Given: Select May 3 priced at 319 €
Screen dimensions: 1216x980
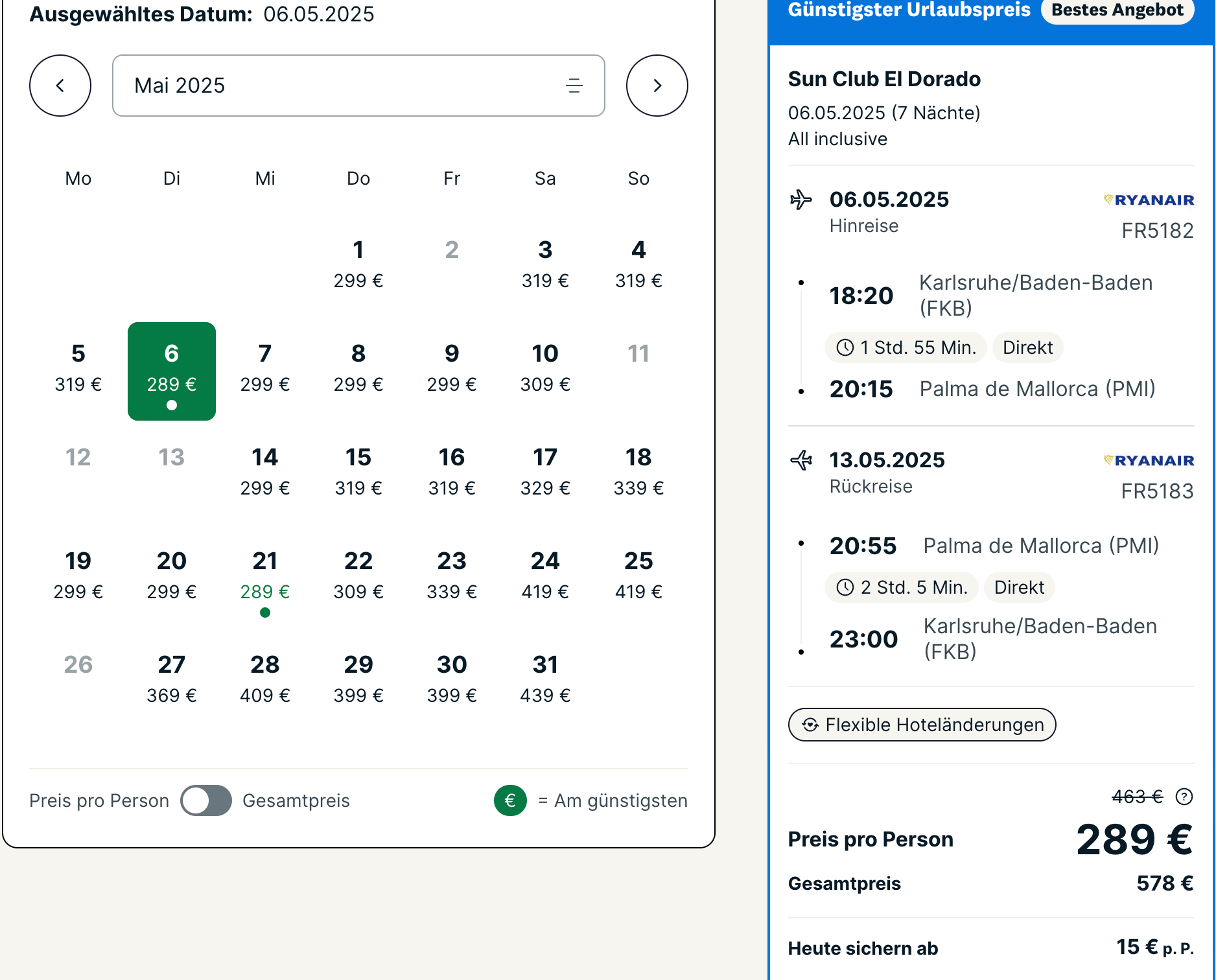Looking at the screenshot, I should tap(545, 265).
